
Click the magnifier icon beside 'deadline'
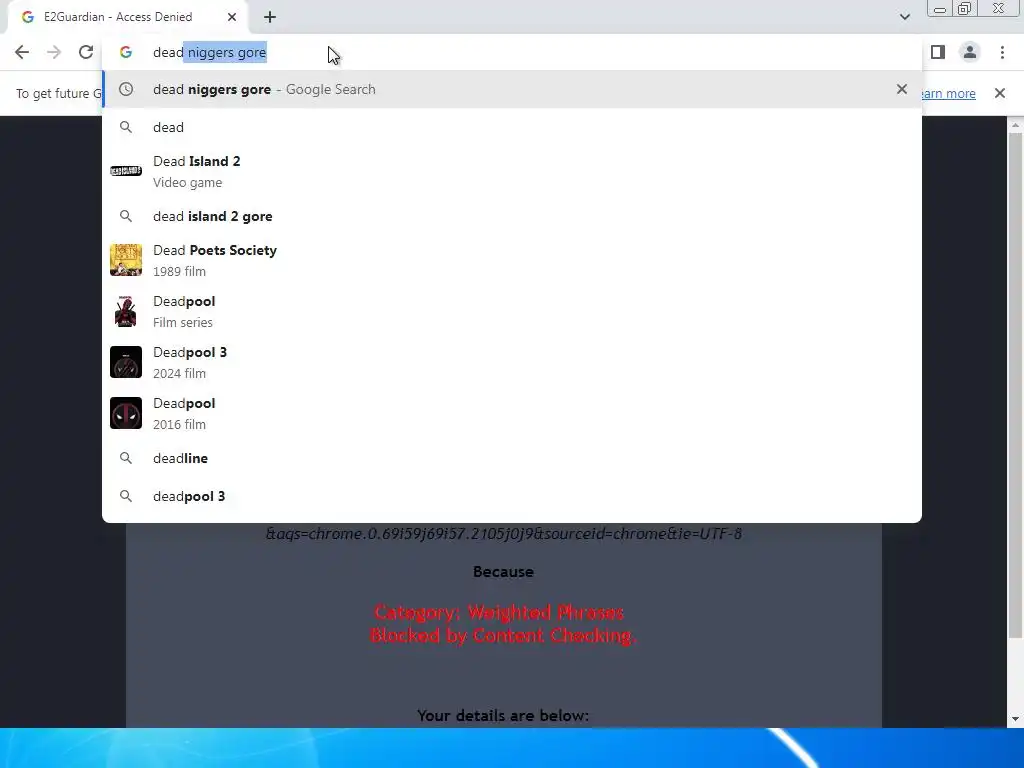[x=126, y=458]
